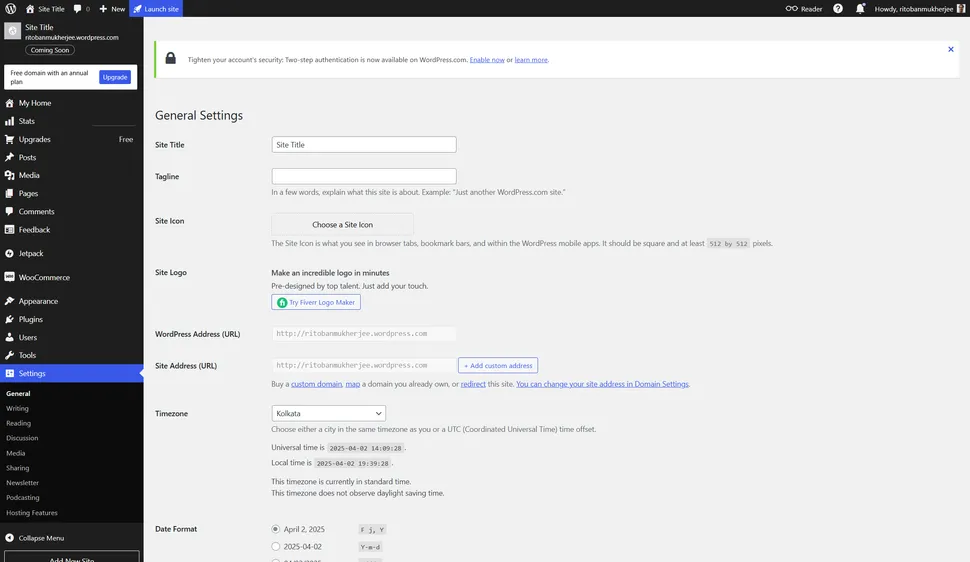Open the Kolkata timezone dropdown

328,413
